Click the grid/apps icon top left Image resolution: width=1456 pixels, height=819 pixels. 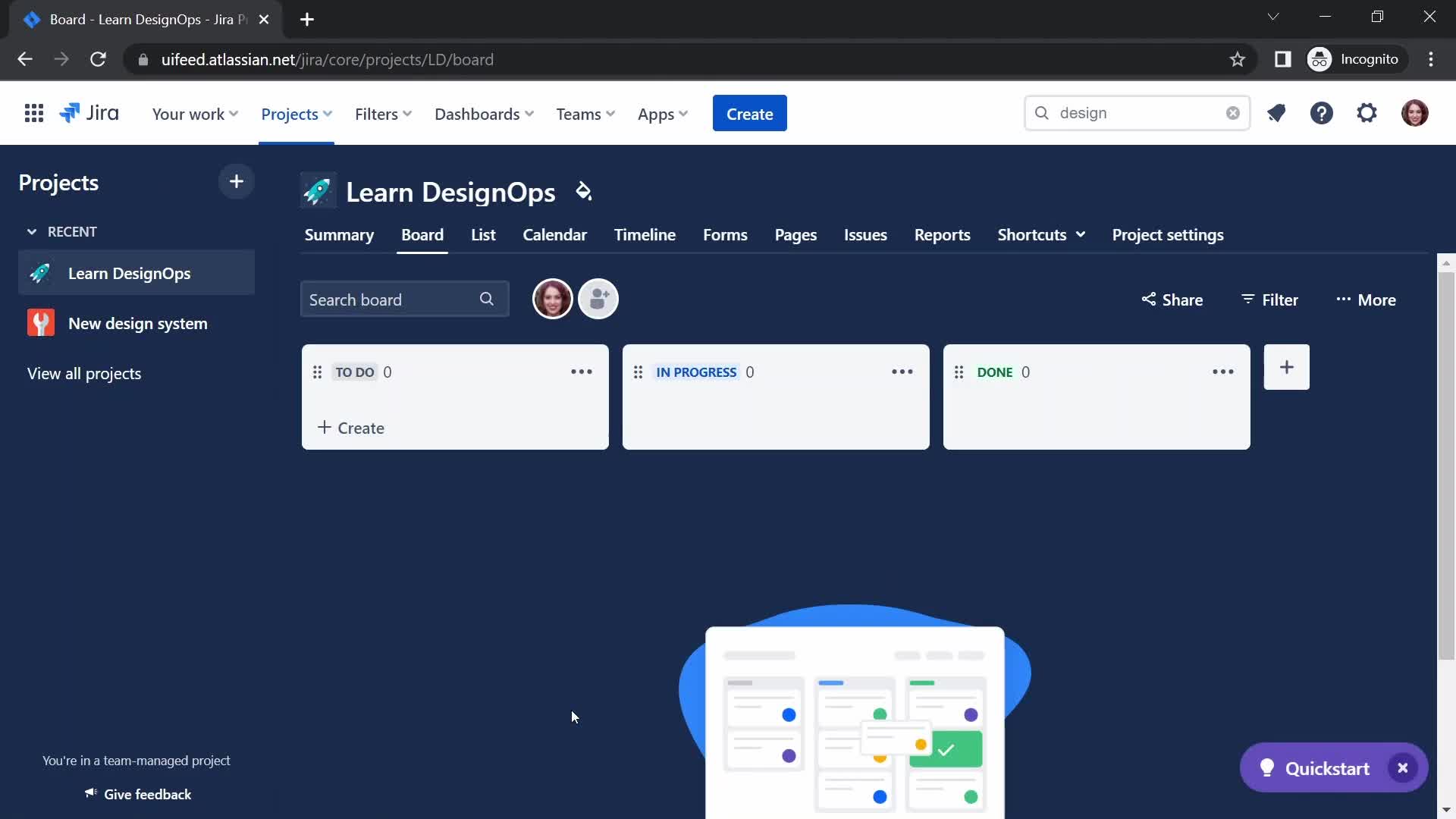point(33,113)
